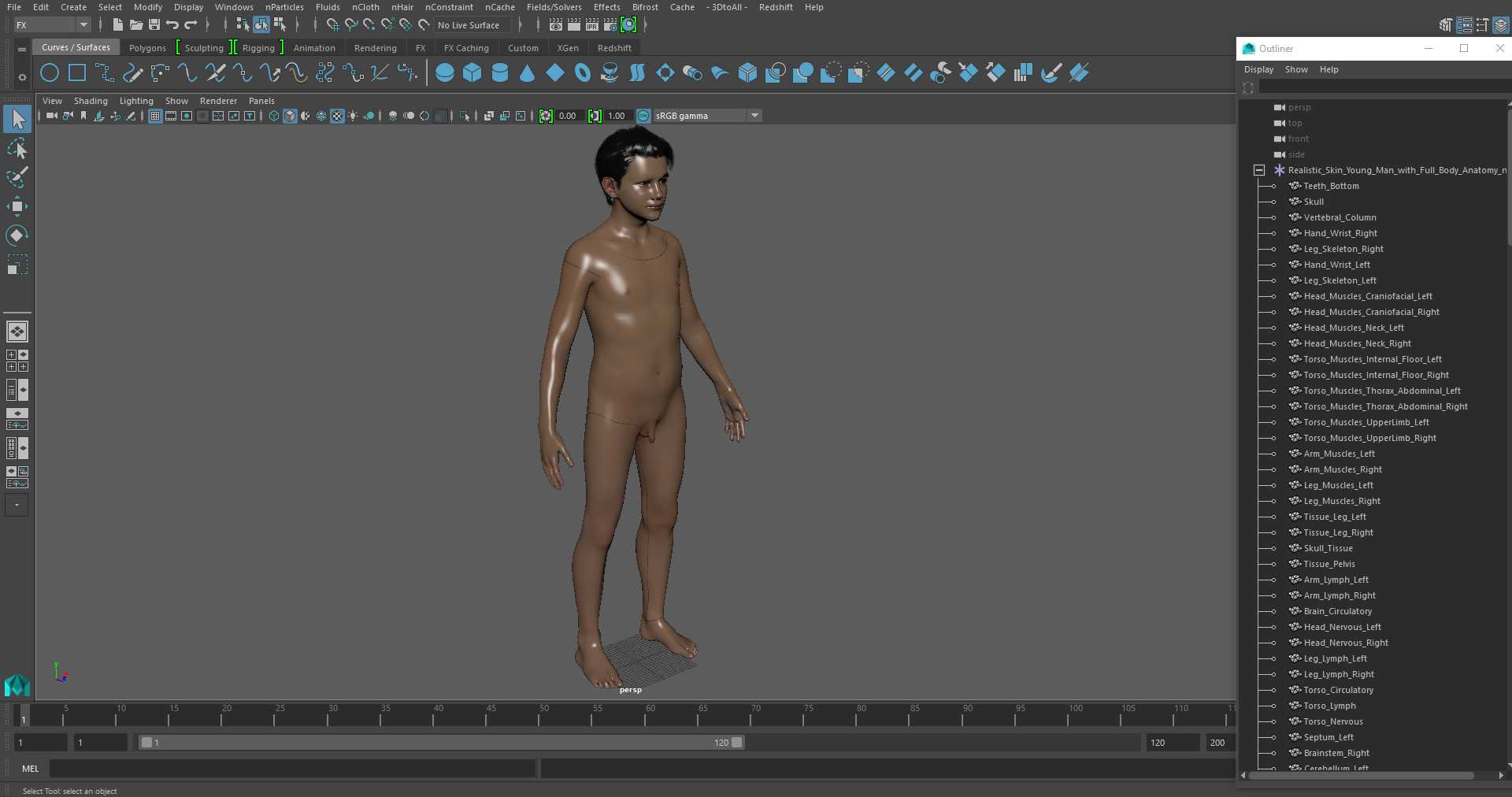The image size is (1512, 797).
Task: Click the Loft surface shelf icon
Action: [637, 73]
